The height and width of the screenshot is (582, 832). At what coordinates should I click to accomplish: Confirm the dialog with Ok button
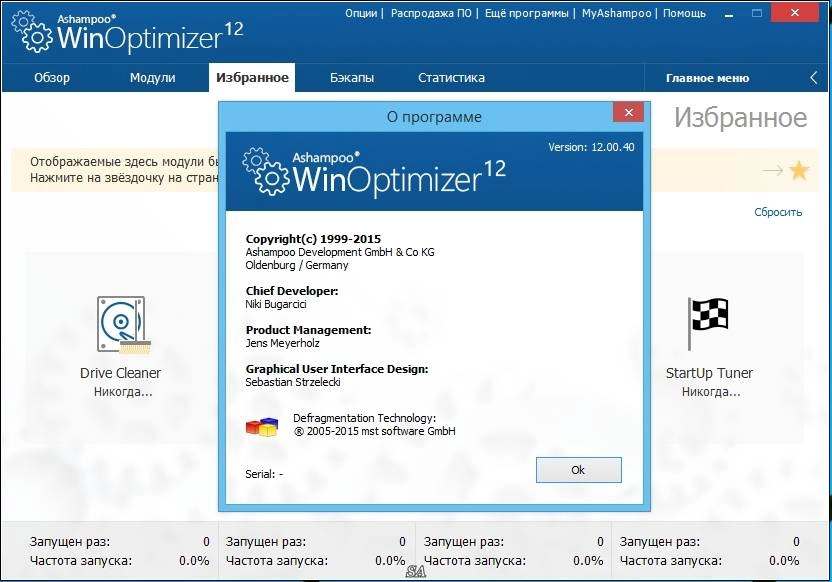click(578, 470)
